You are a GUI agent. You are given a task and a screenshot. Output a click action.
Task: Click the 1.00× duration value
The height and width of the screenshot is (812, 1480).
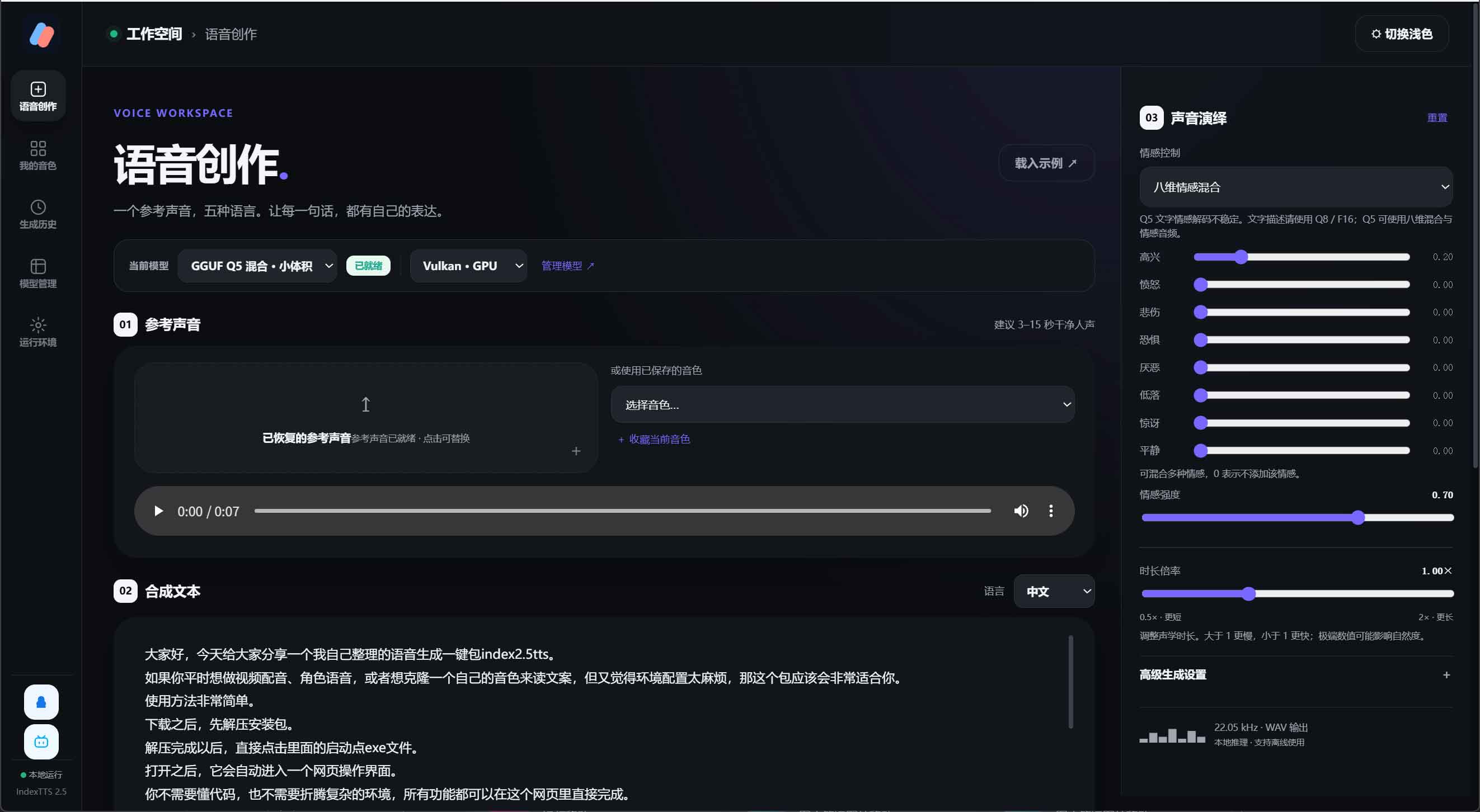(x=1437, y=571)
